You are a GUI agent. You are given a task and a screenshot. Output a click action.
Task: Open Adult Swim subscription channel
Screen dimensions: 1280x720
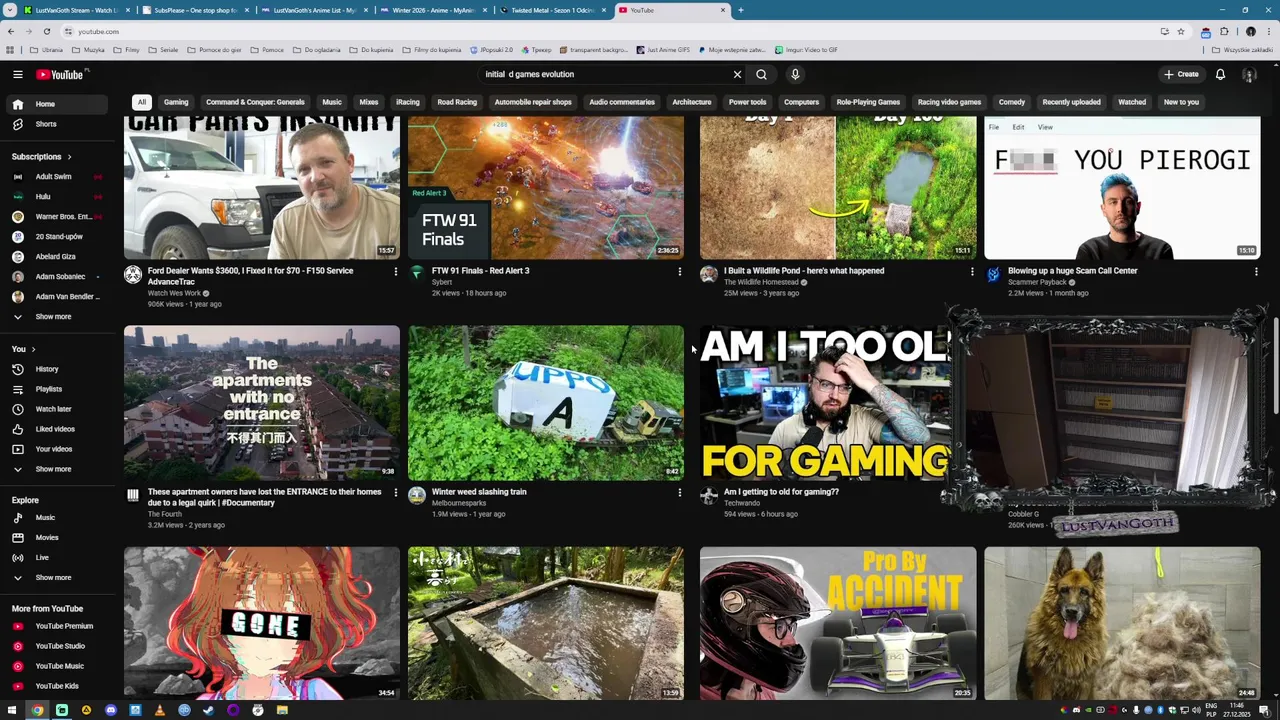tap(56, 176)
